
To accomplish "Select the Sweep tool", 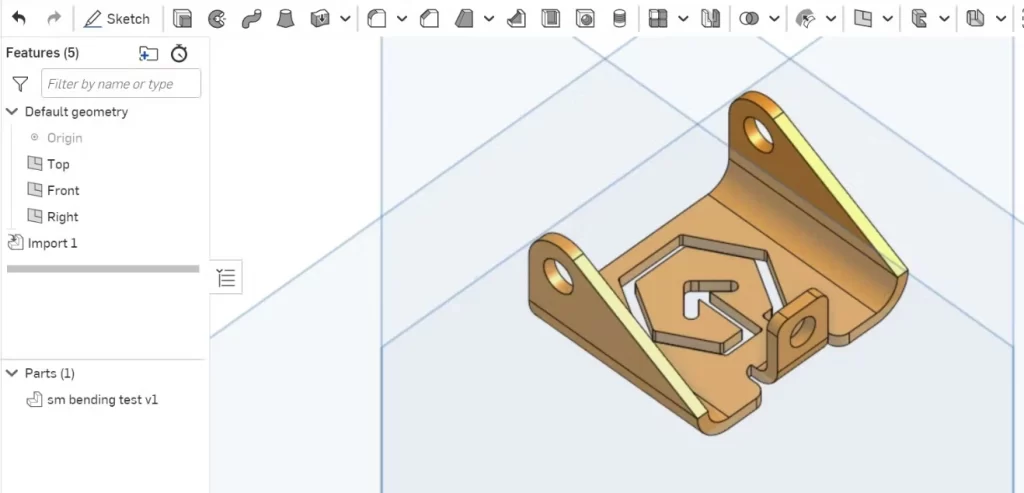I will click(x=251, y=18).
